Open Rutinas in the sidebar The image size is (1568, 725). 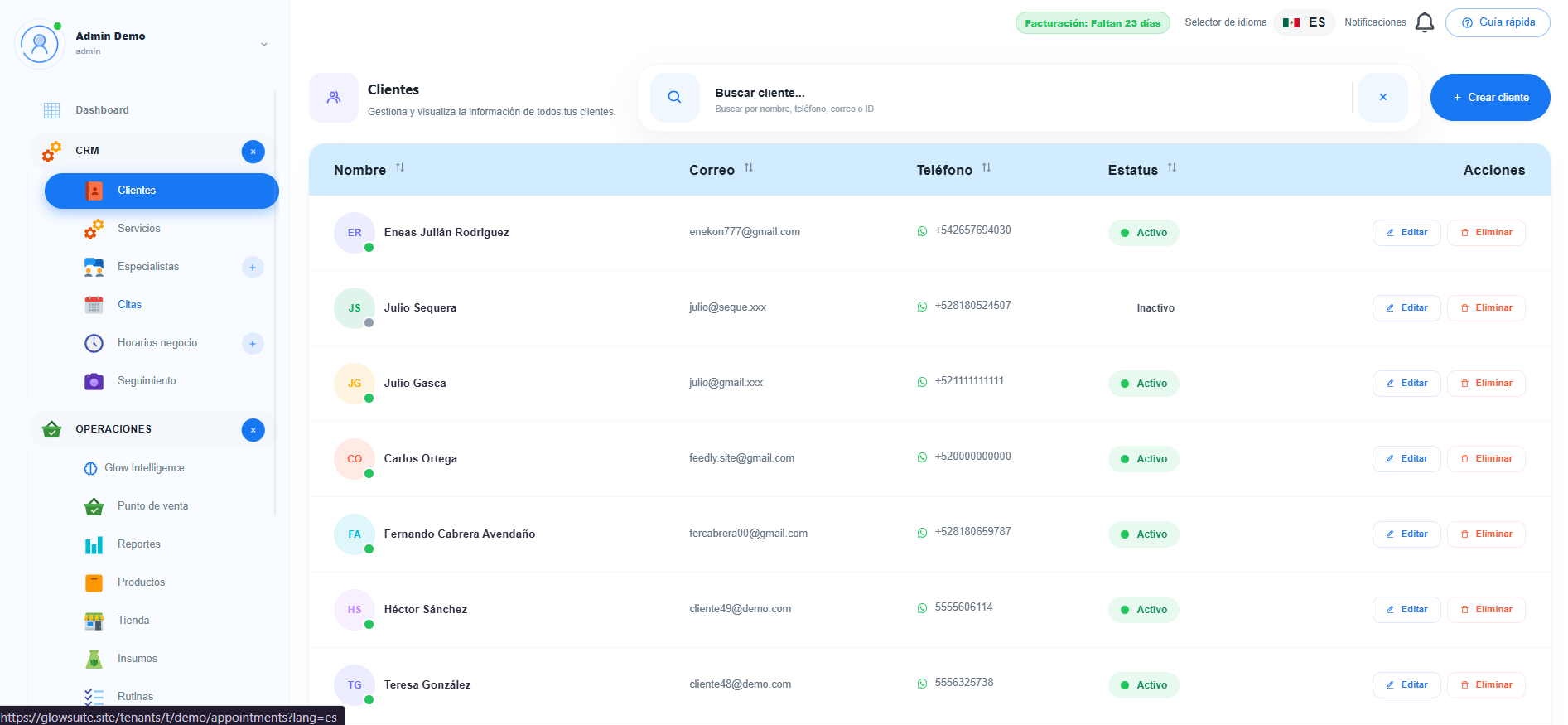(x=135, y=697)
